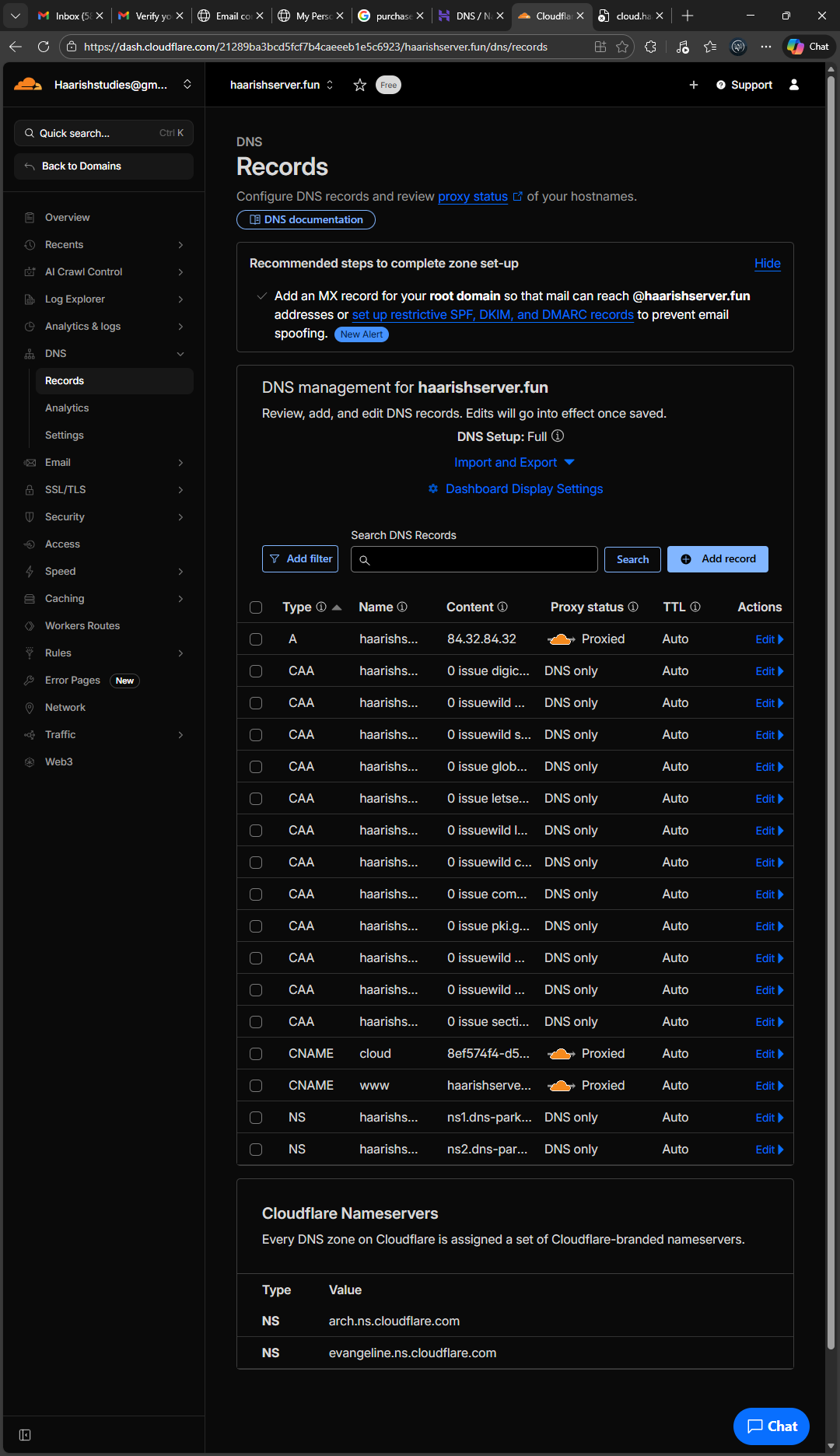Image resolution: width=840 pixels, height=1456 pixels.
Task: Open Dashboard Display Settings gear
Action: (433, 488)
